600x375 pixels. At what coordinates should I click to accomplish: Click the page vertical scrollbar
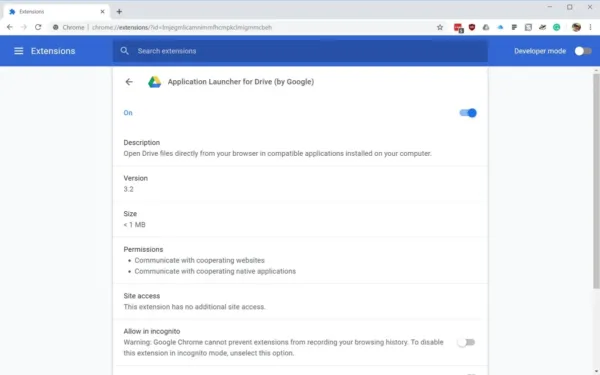pyautogui.click(x=596, y=181)
